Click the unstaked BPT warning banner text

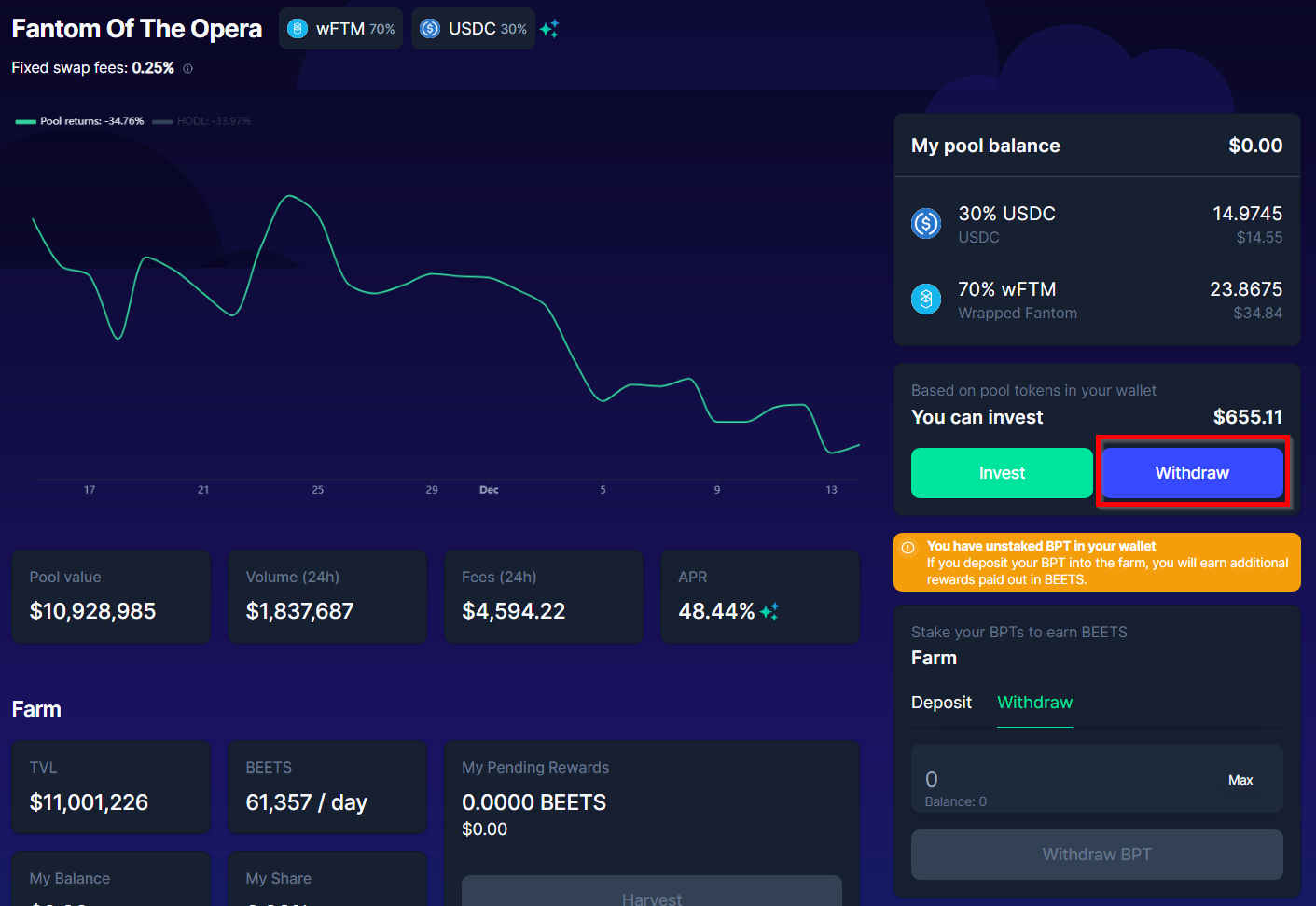click(1107, 563)
